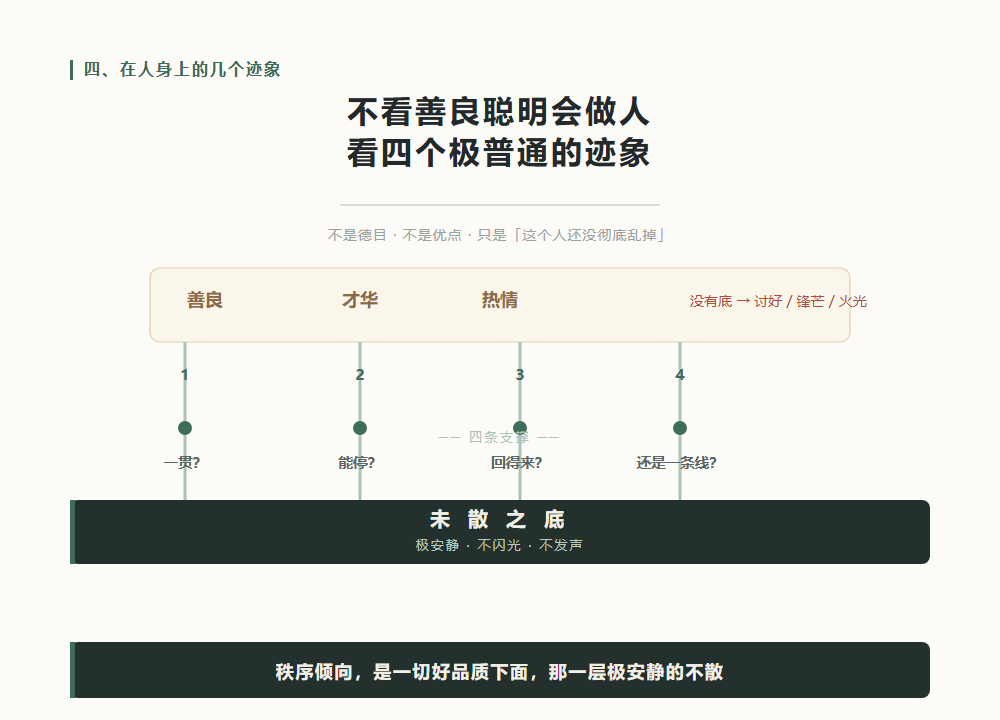Select the number "3" on the third pillar
This screenshot has height=720, width=1000.
tap(520, 375)
